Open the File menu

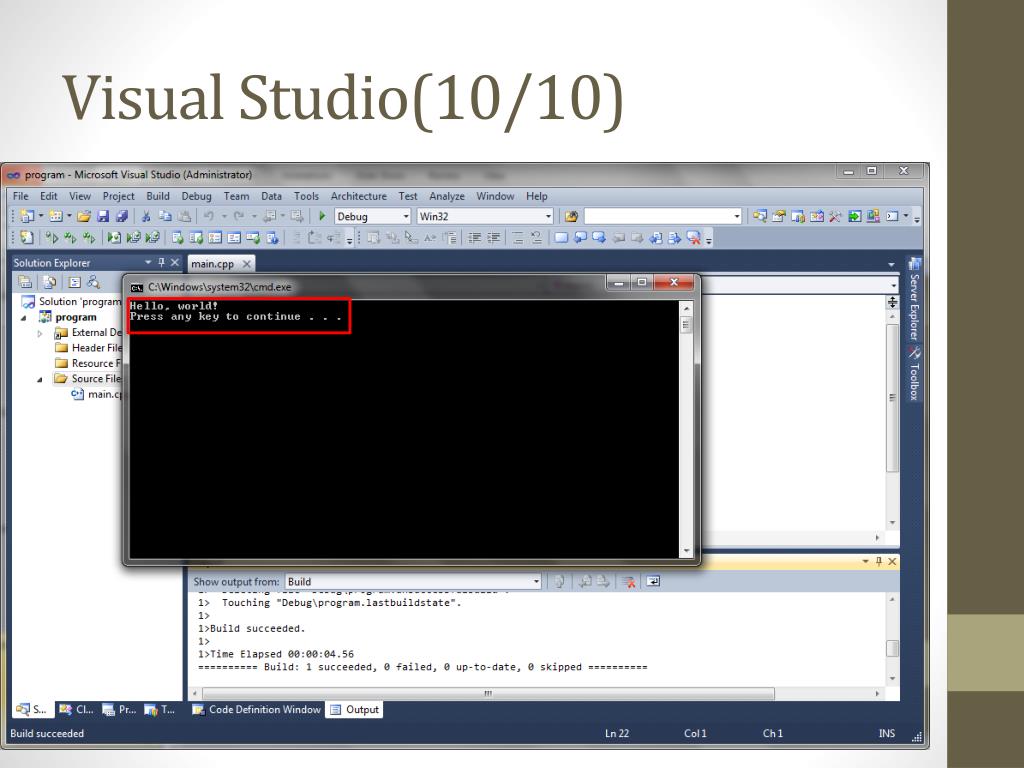tap(20, 196)
